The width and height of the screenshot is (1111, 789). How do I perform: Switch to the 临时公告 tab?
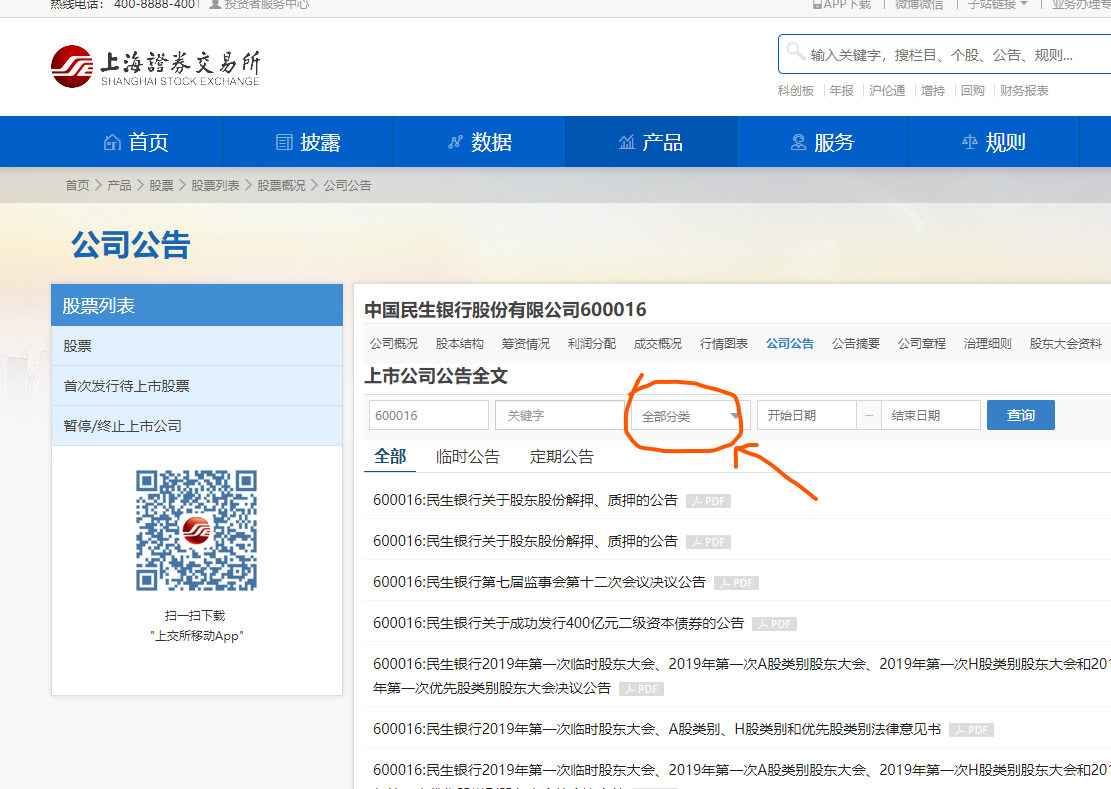click(468, 457)
